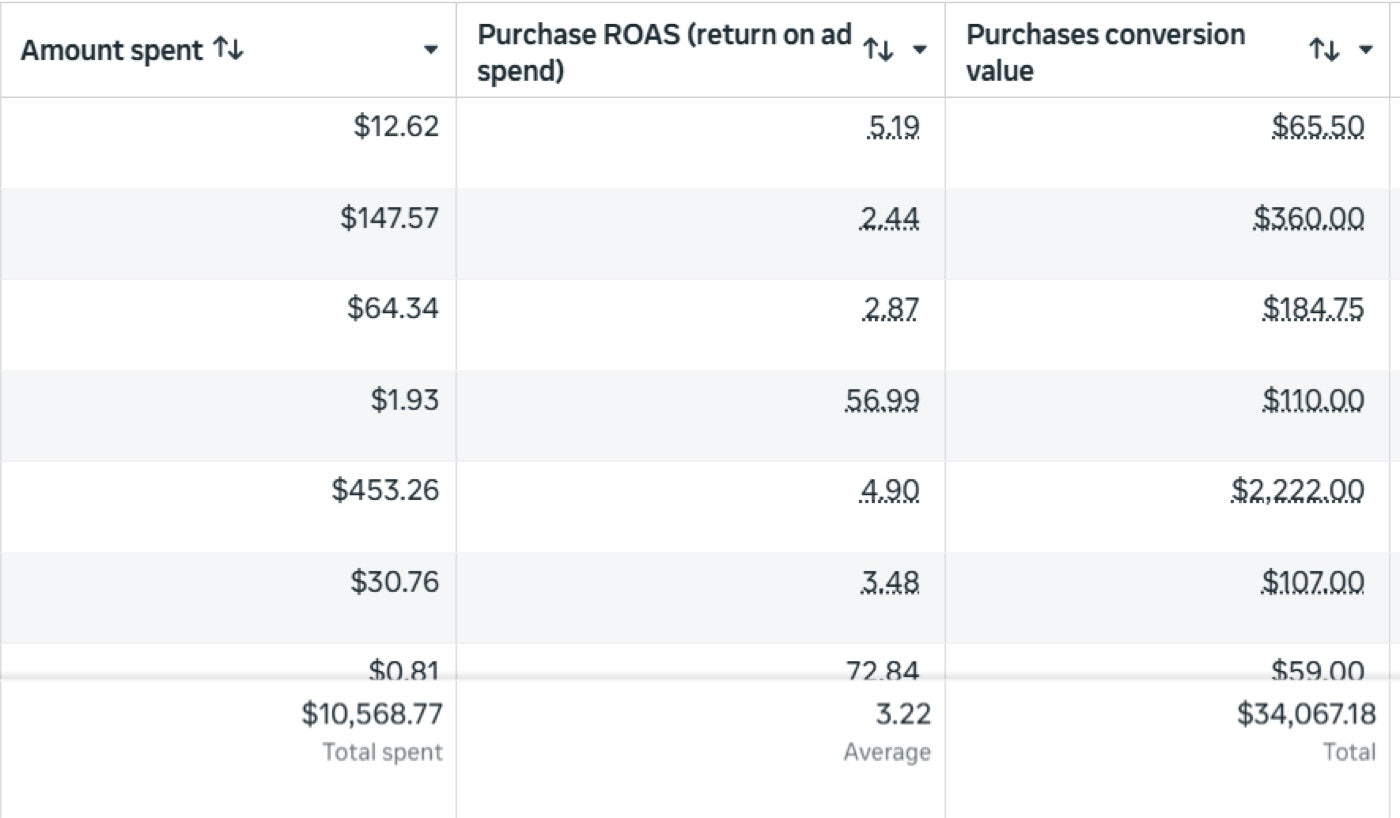Select the $147.57 amount spent cell
1400x818 pixels.
pyautogui.click(x=389, y=217)
